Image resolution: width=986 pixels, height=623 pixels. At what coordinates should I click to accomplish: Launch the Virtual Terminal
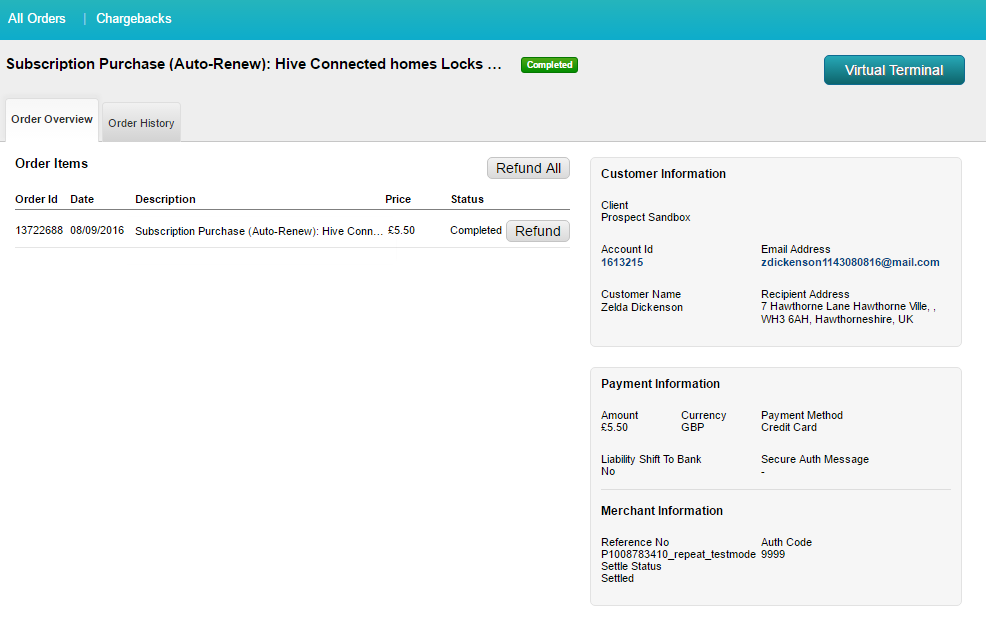click(893, 70)
